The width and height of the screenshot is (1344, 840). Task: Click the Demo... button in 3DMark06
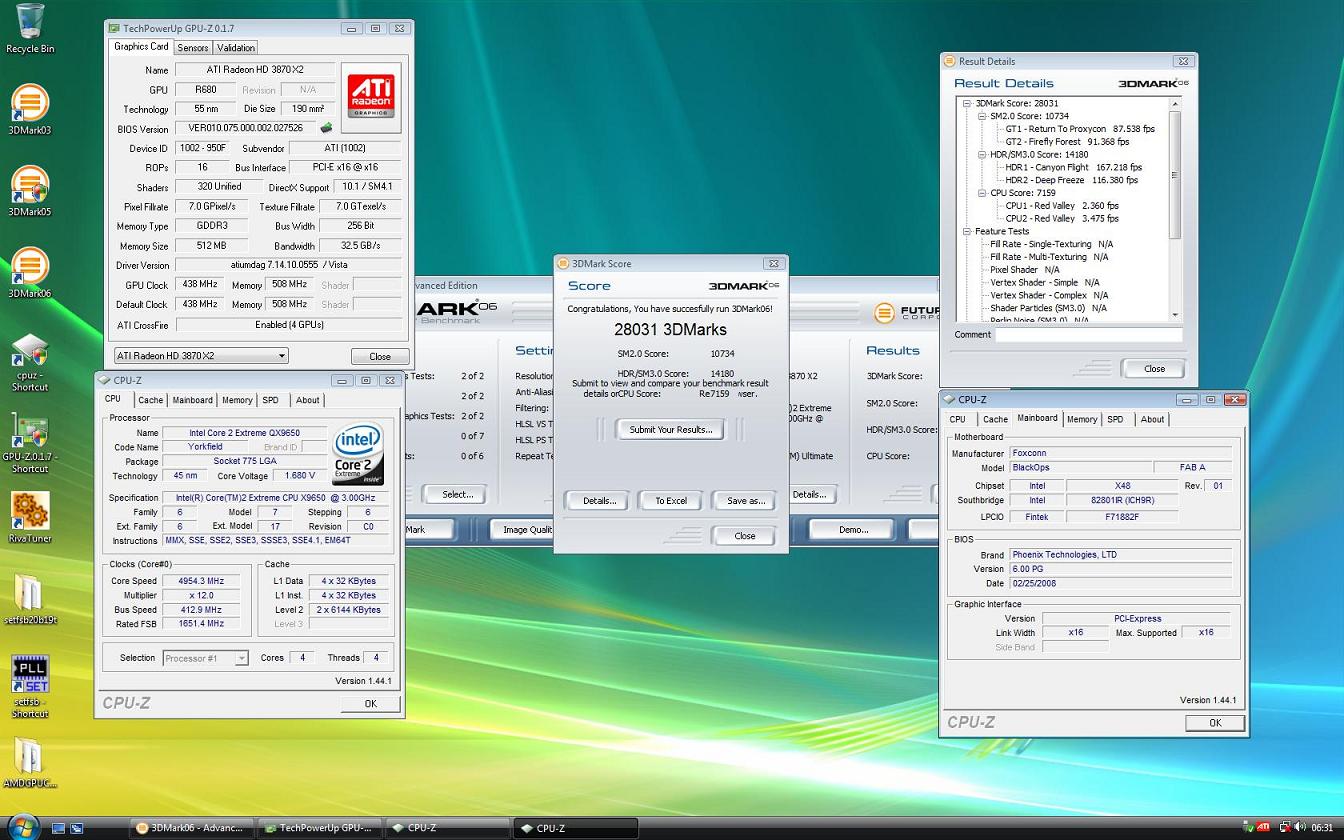tap(853, 529)
